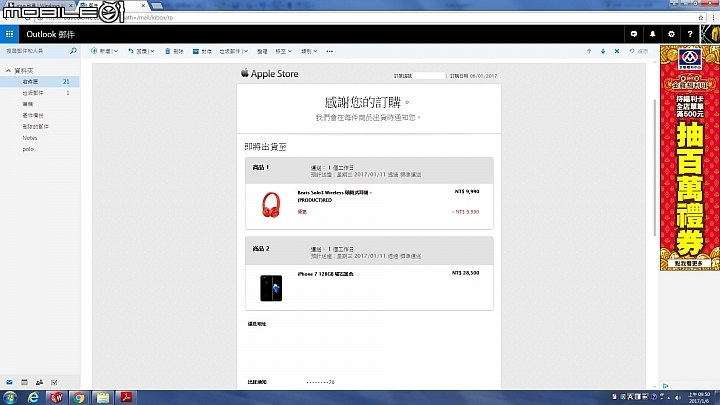This screenshot has width=720, height=405.
Task: Open the Categories dropdown
Action: point(309,51)
